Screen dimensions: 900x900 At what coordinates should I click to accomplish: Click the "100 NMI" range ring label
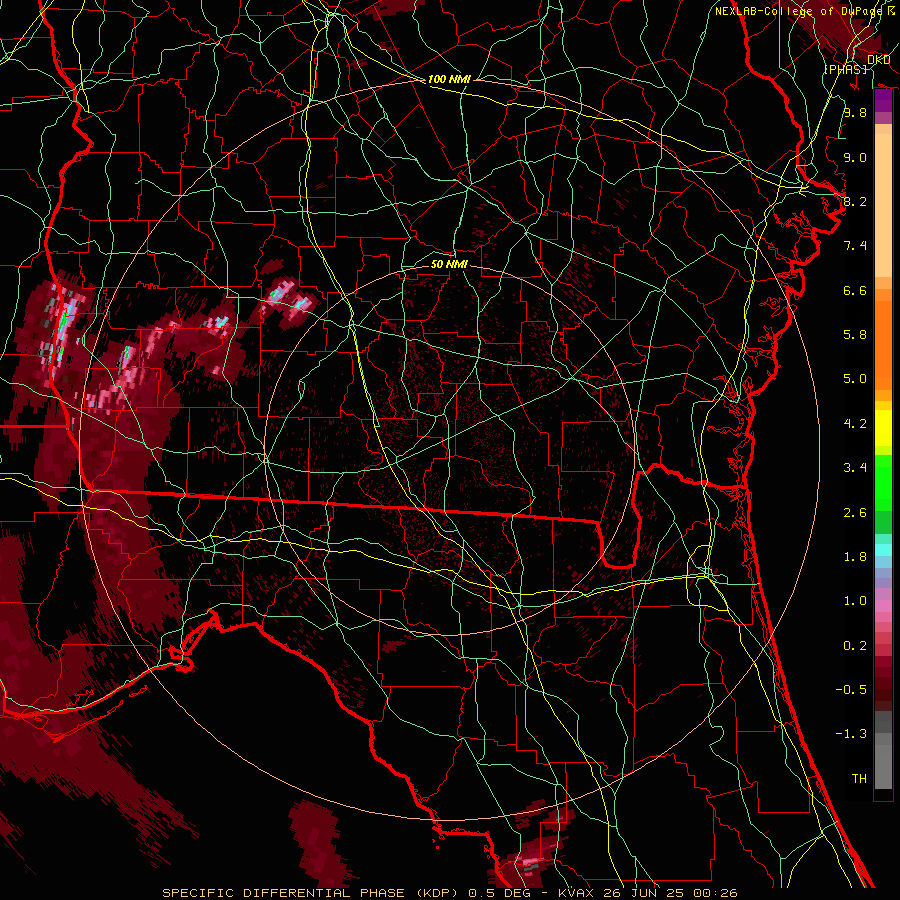(449, 79)
